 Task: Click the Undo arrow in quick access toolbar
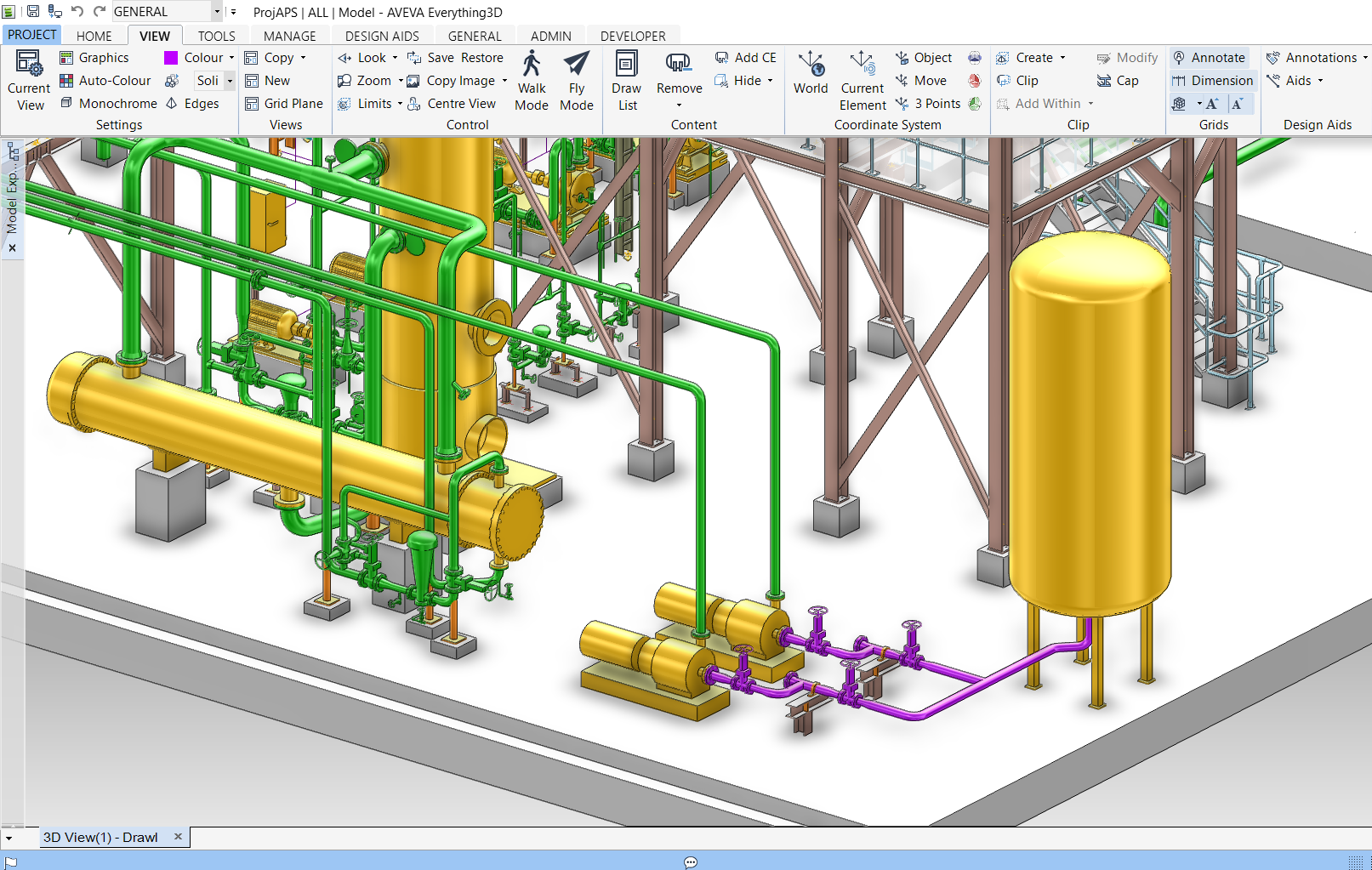[x=78, y=11]
